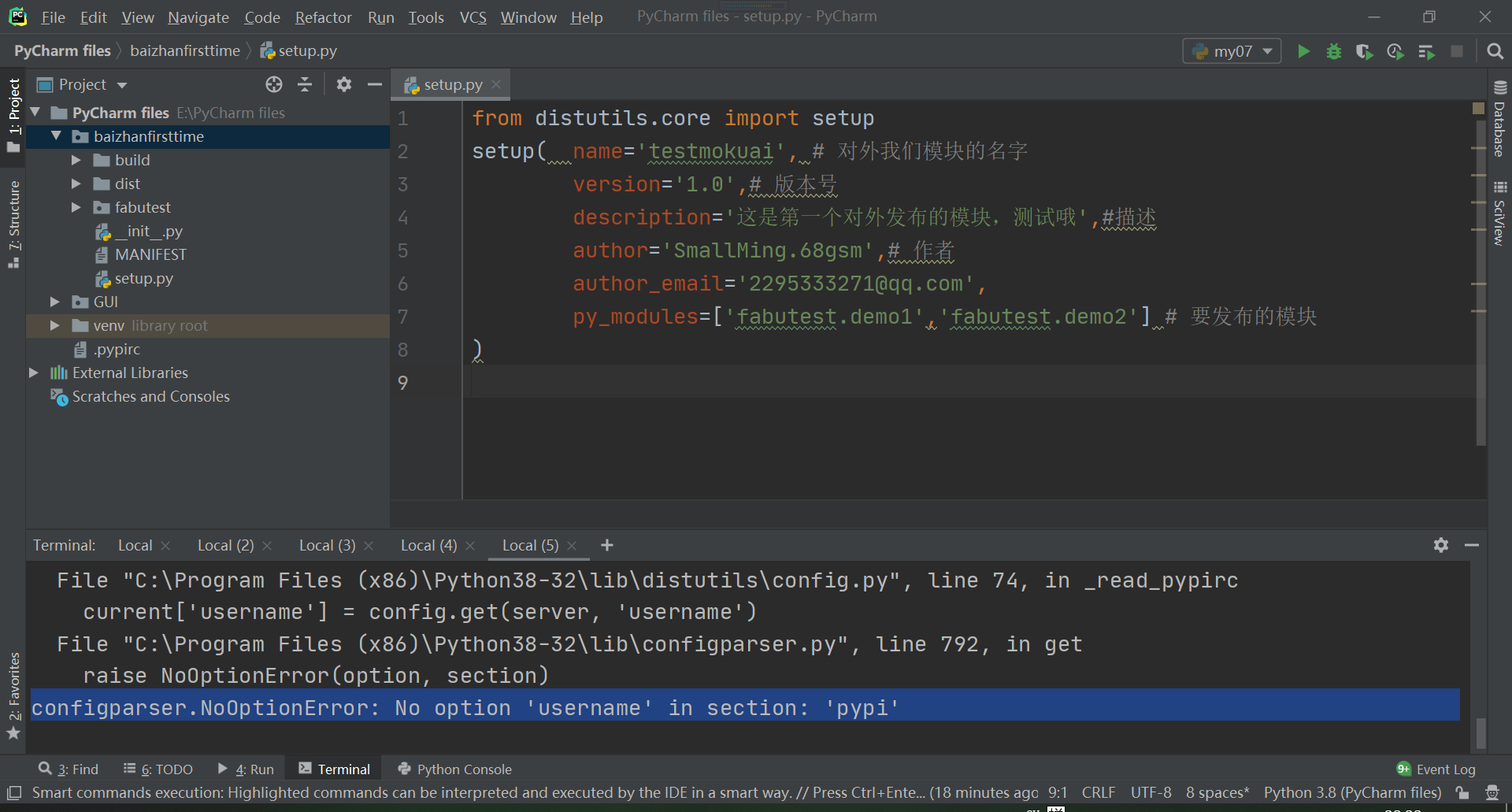Screen dimensions: 1512x812
Task: Run my07 with coverage
Action: pos(1365,51)
